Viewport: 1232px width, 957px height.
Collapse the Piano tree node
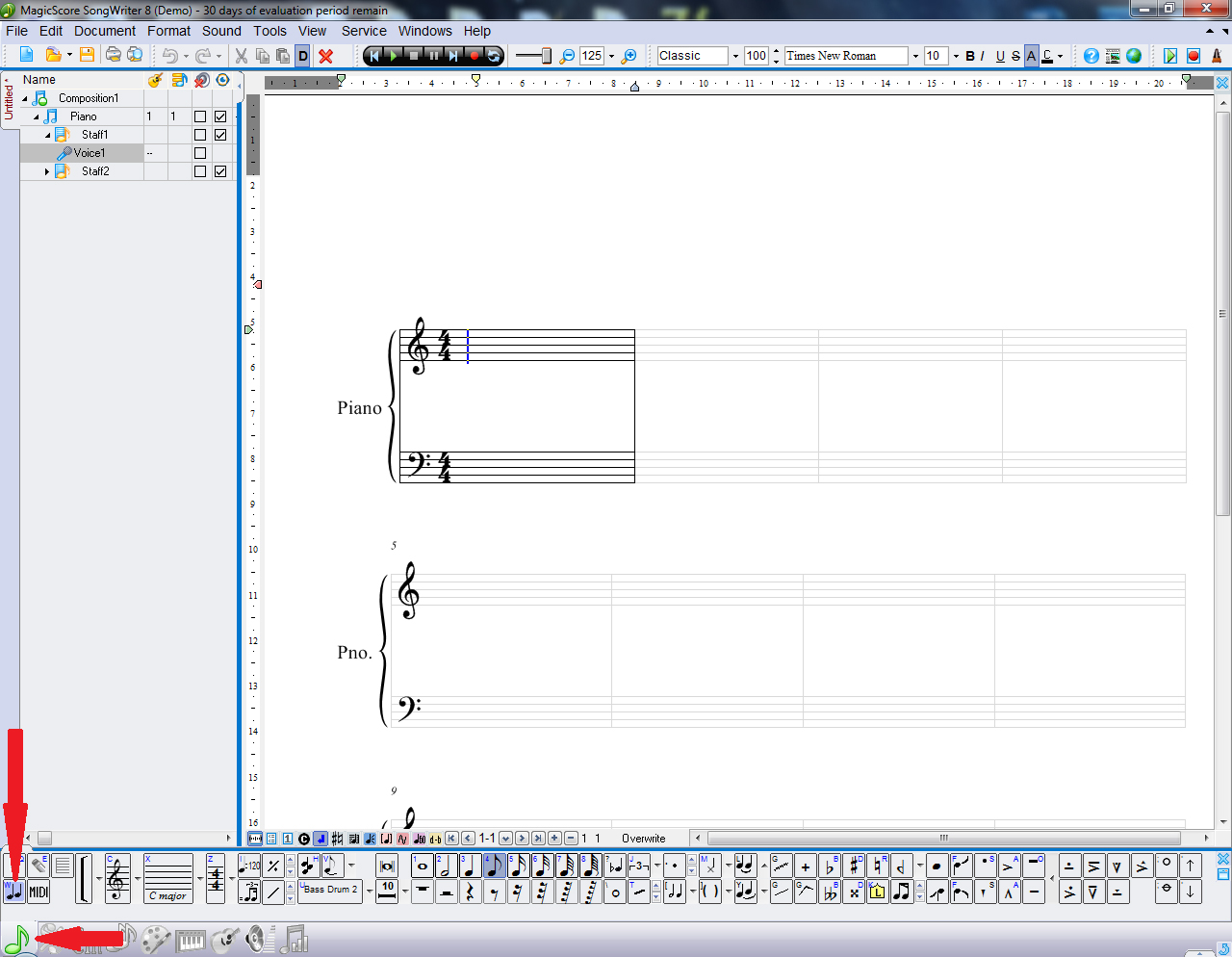tap(37, 116)
